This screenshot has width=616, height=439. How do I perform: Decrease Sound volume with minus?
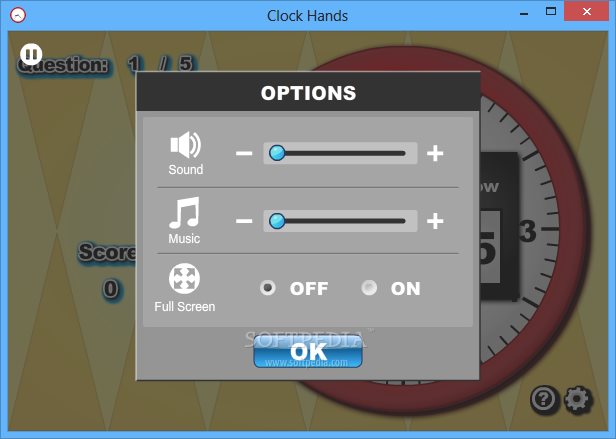(244, 153)
